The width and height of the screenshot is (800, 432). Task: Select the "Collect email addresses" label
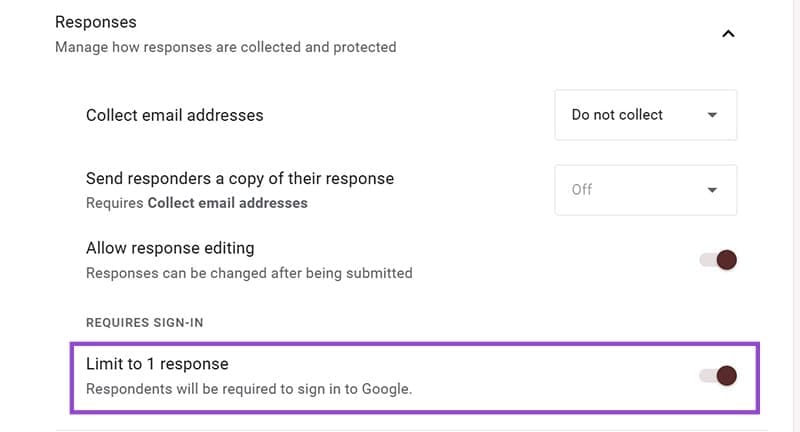tap(175, 115)
